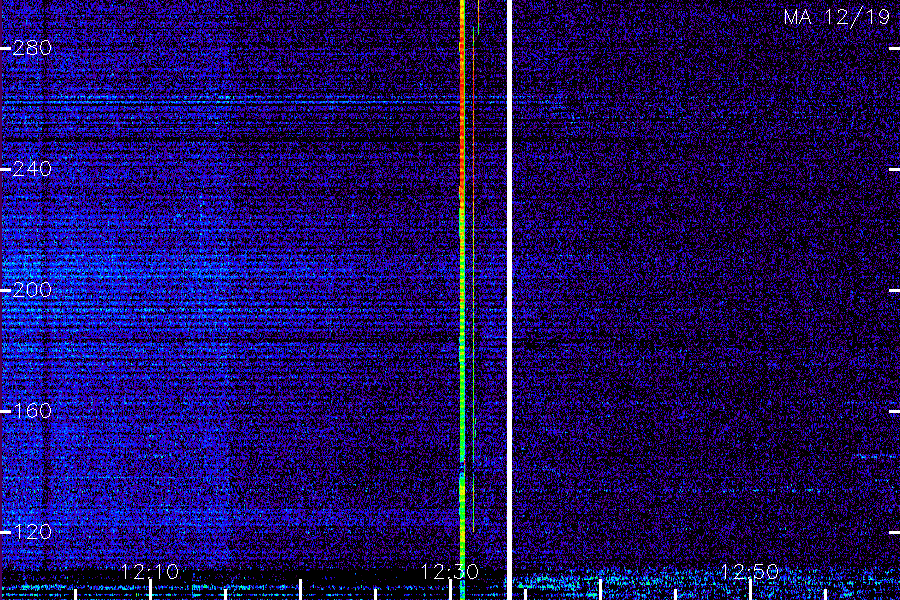Click the 12:50 time axis label
Screen dimensions: 900x600
749,572
